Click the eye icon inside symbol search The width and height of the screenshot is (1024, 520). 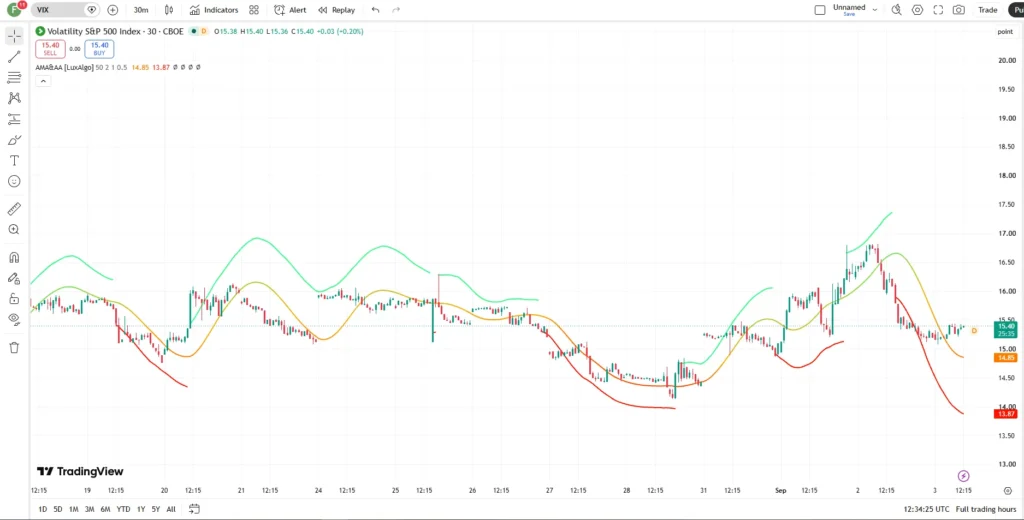click(x=92, y=10)
